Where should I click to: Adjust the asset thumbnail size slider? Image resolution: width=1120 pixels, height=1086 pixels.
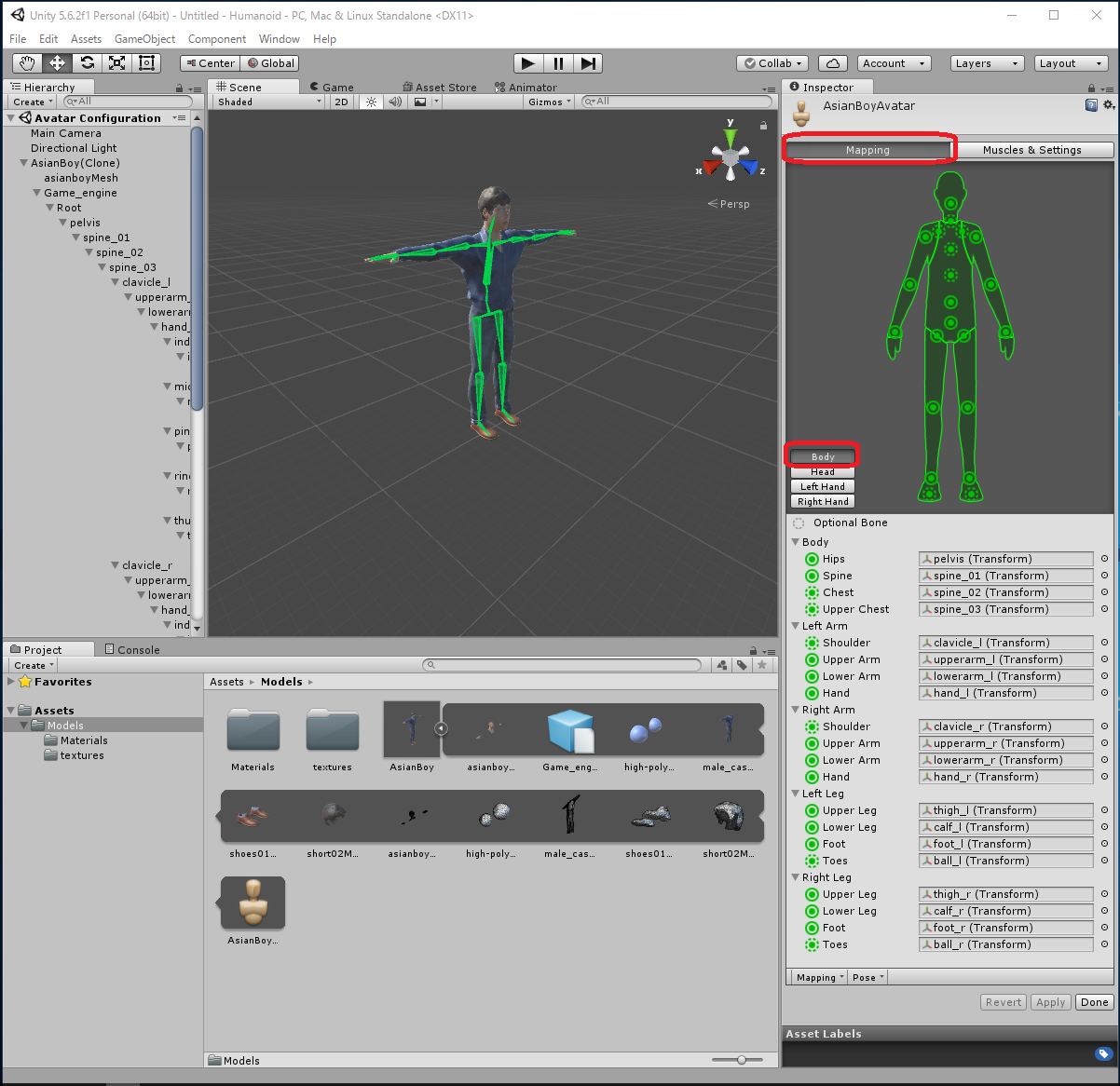click(x=741, y=1060)
